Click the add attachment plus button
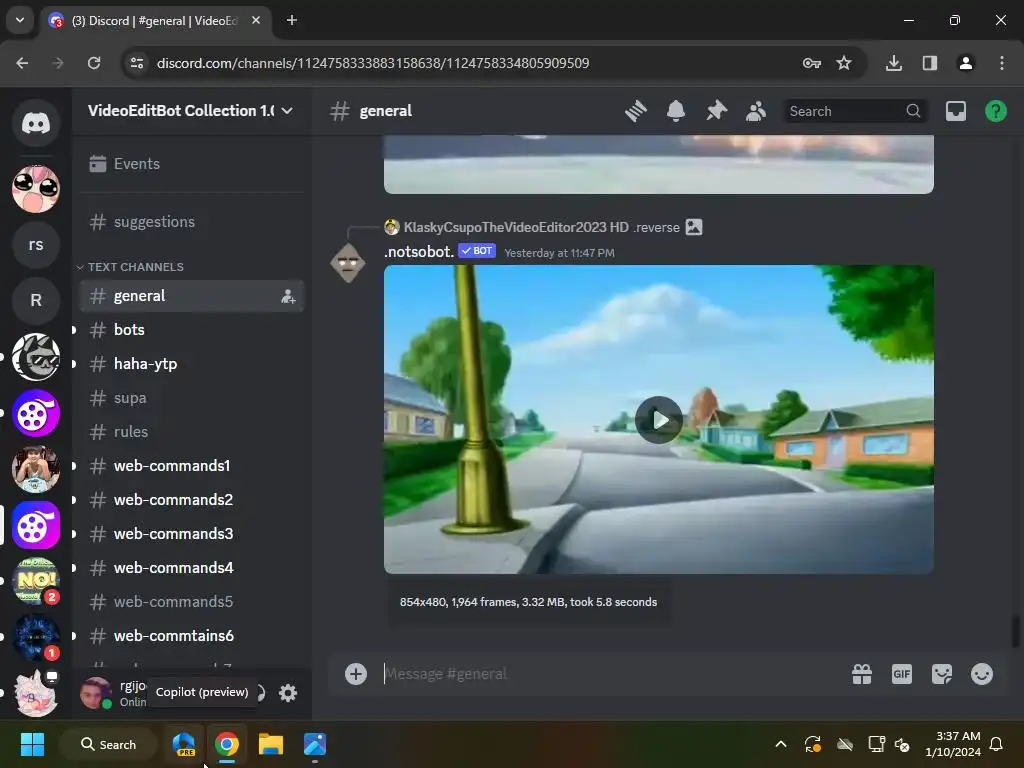1024x768 pixels. (x=356, y=673)
